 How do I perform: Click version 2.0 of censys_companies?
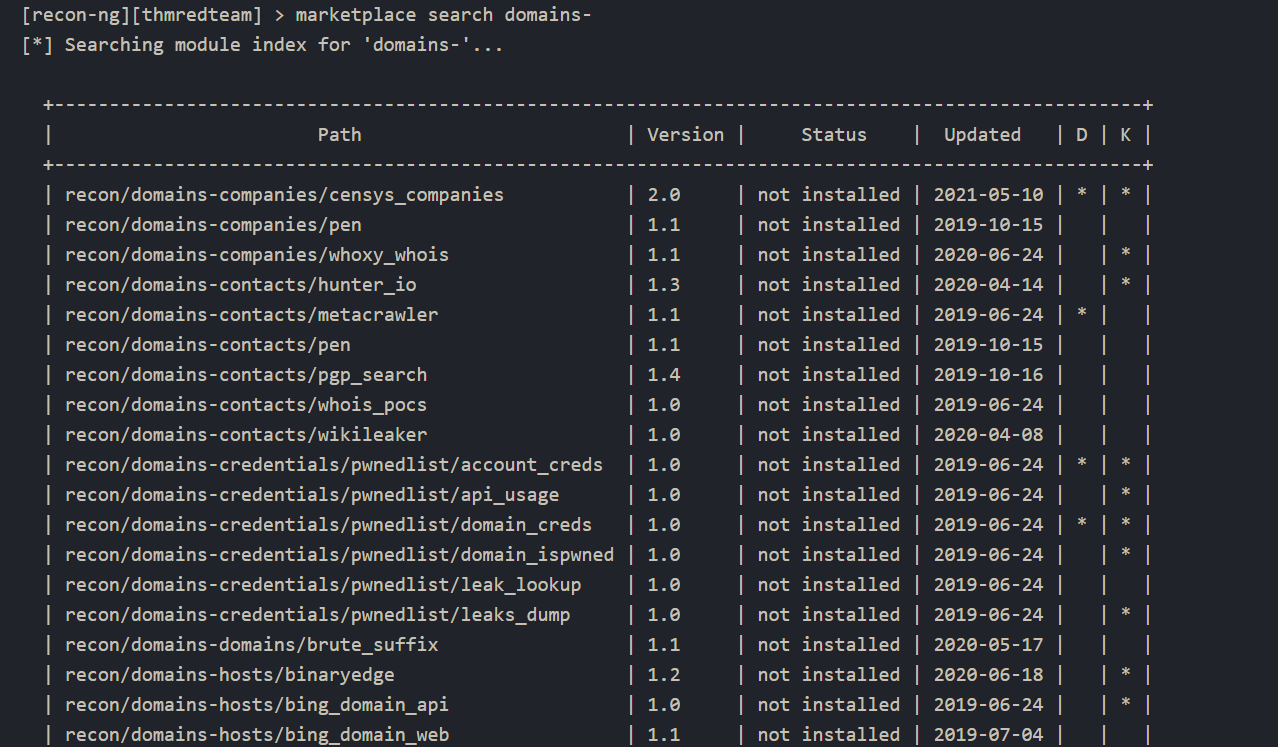pos(663,195)
